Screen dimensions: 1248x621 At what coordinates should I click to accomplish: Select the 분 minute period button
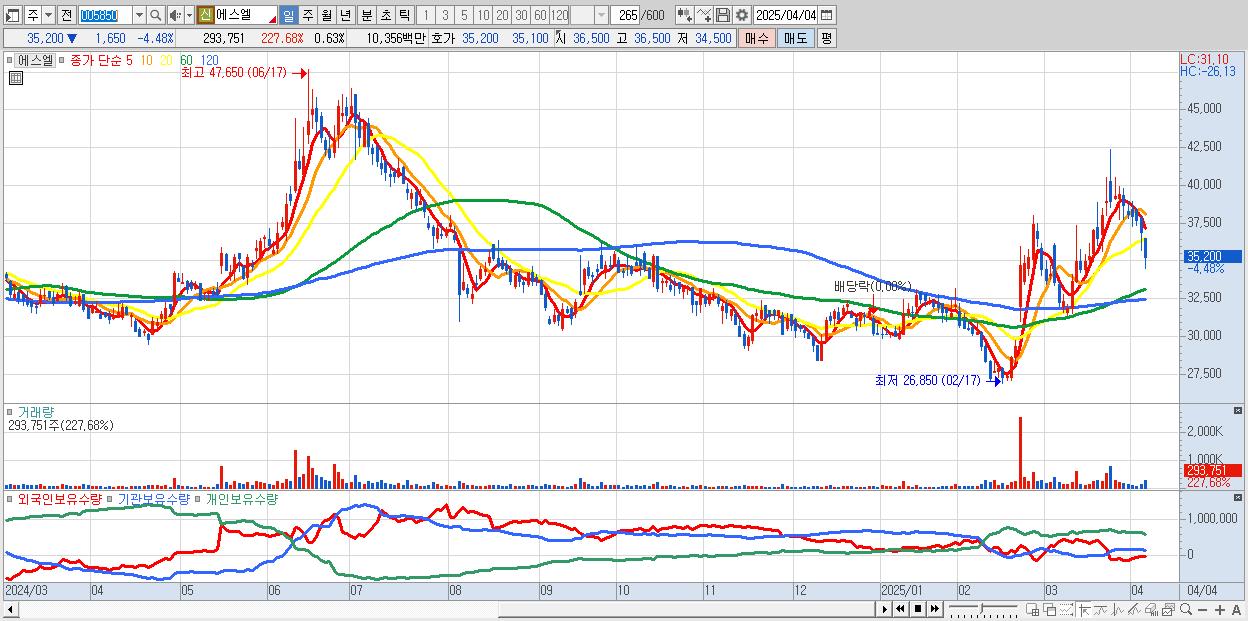(366, 15)
